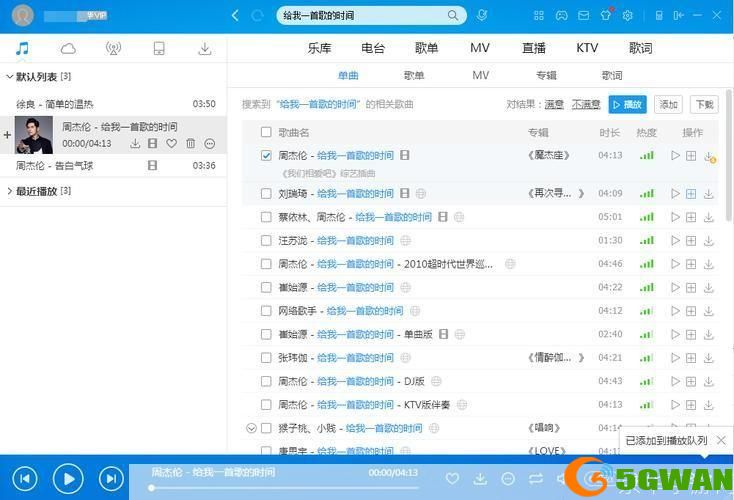Open the 《魔杰座》 album link

(x=549, y=155)
